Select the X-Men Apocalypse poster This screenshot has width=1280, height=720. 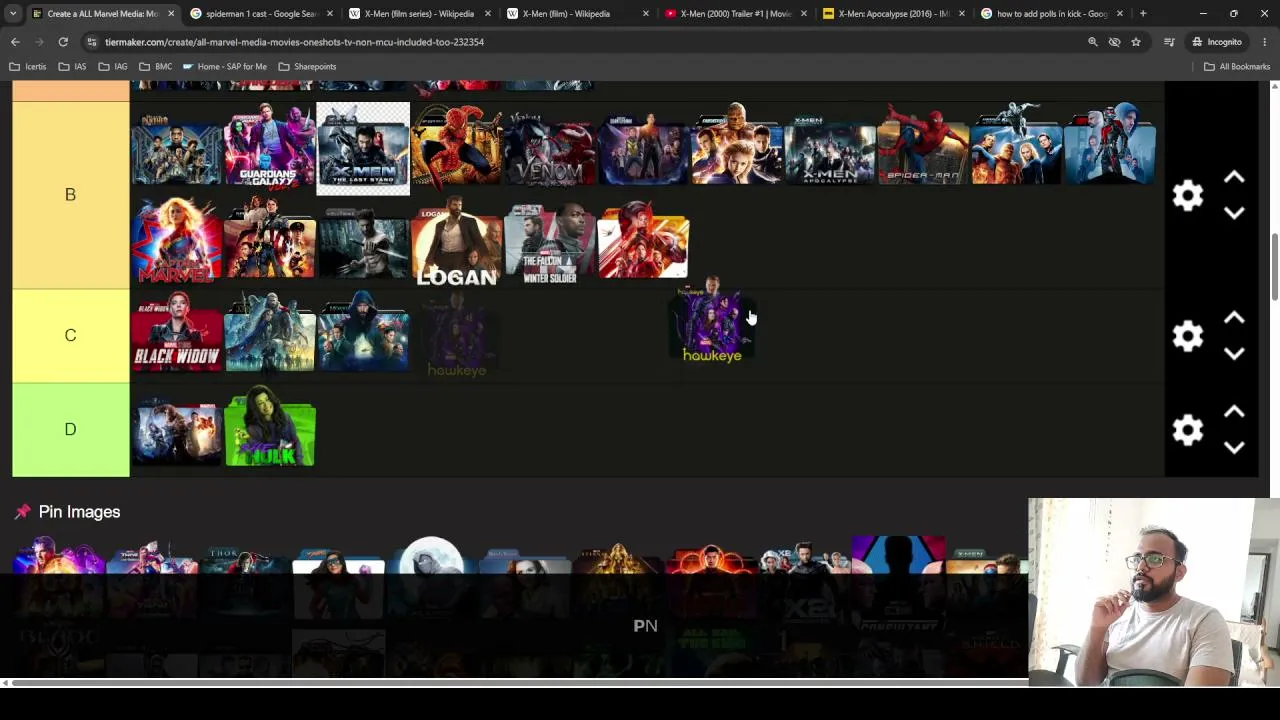click(x=829, y=148)
